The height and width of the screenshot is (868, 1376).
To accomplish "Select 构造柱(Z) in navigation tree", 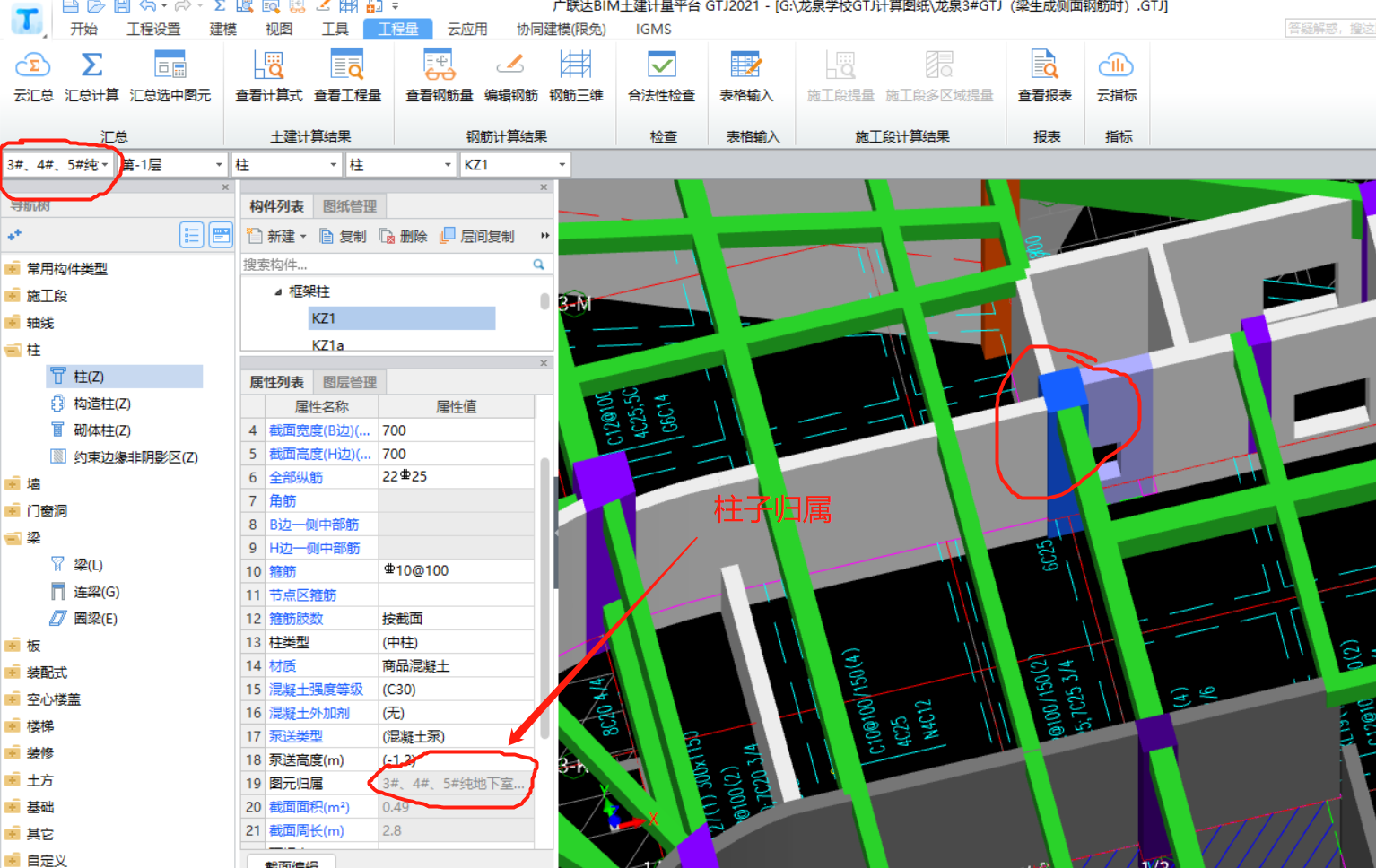I will 91,404.
